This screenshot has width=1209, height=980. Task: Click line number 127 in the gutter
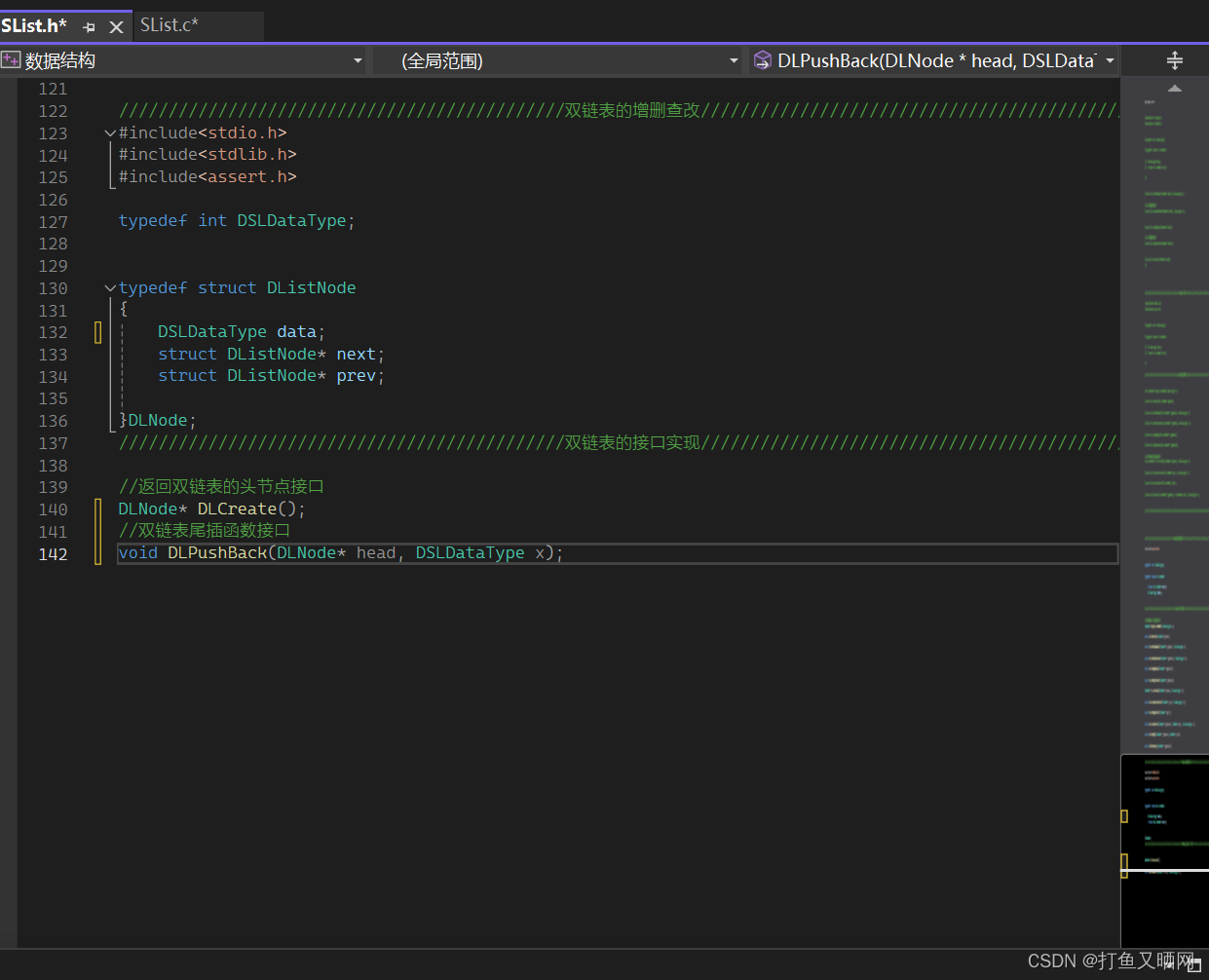tap(54, 222)
